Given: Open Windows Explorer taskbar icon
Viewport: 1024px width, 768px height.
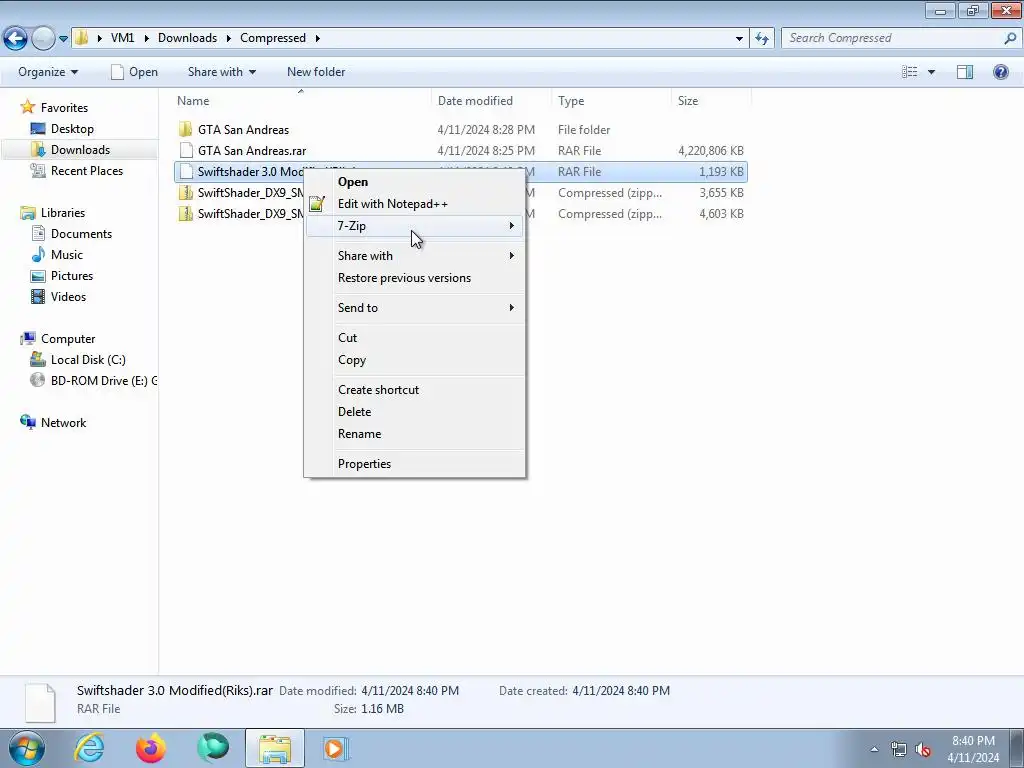Looking at the screenshot, I should point(275,748).
